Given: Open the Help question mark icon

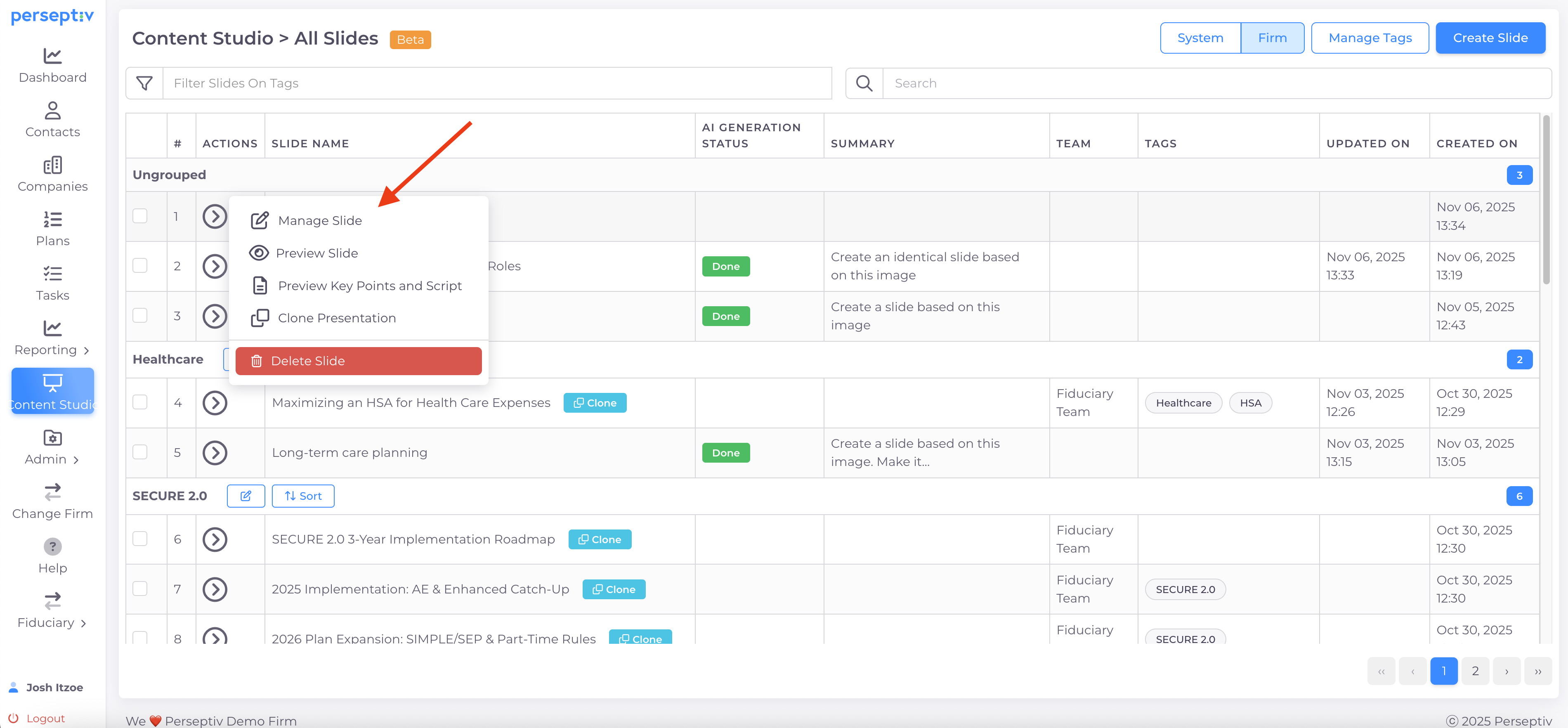Looking at the screenshot, I should pos(52,546).
